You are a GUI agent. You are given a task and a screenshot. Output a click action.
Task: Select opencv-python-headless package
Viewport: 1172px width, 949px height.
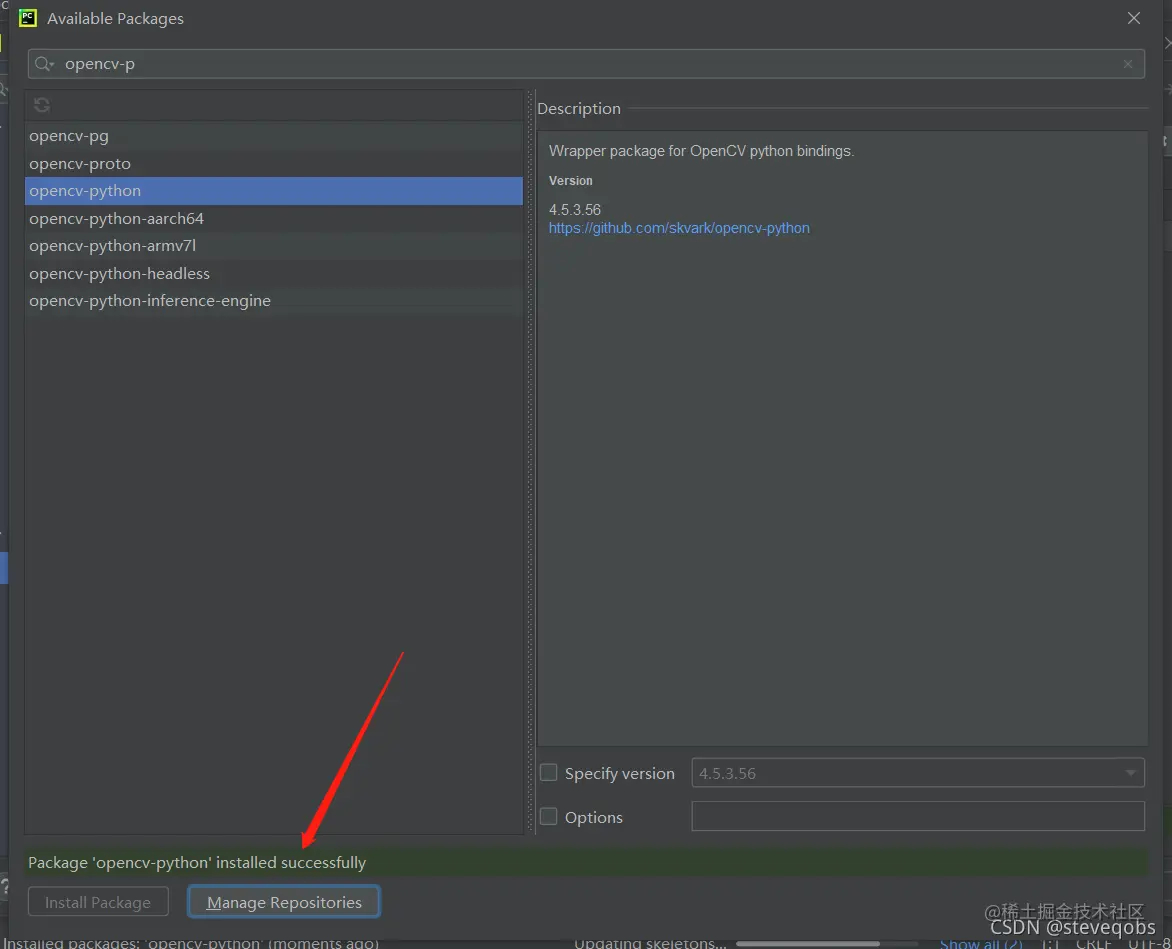(x=274, y=273)
